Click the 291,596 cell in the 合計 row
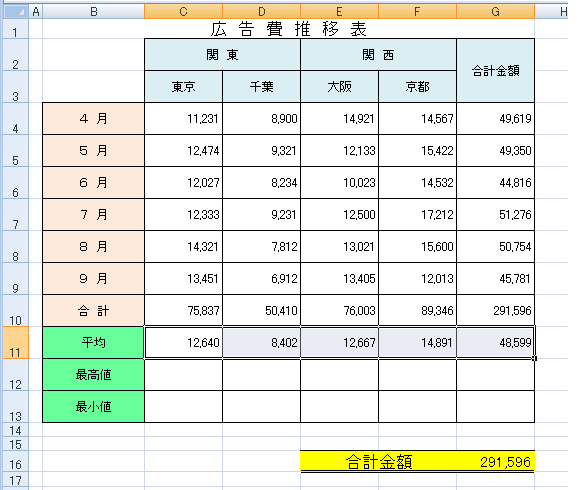This screenshot has width=577, height=490. tap(495, 310)
